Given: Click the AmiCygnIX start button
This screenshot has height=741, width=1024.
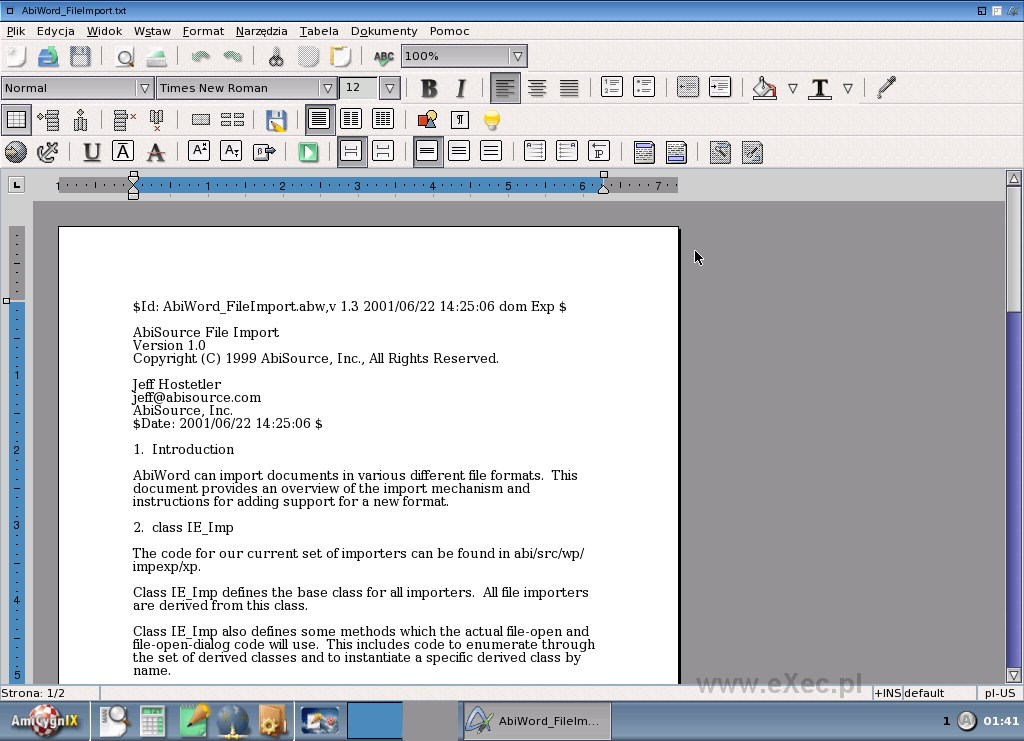Looking at the screenshot, I should [44, 721].
